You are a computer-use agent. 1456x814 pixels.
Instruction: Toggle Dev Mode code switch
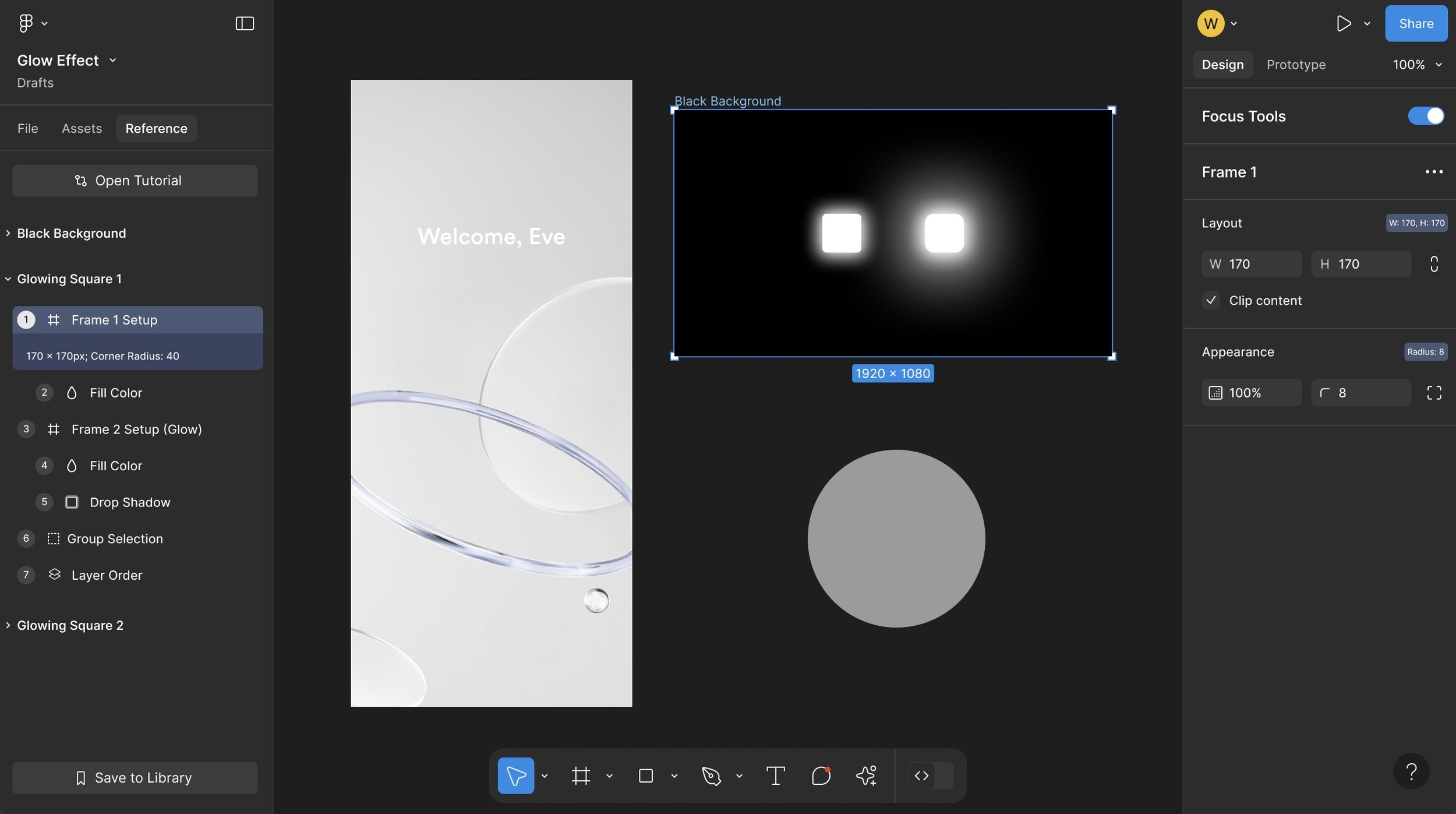(931, 776)
